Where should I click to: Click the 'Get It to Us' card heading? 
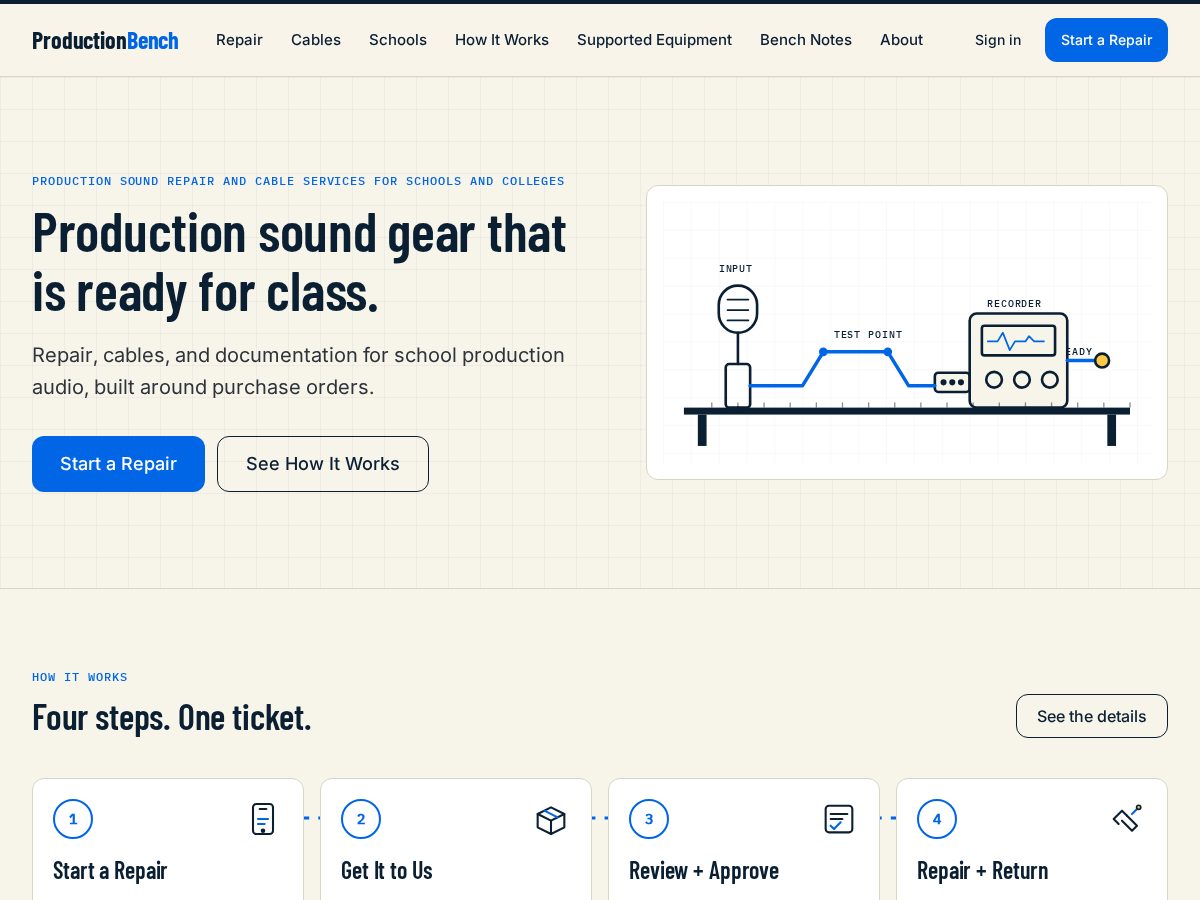(387, 870)
